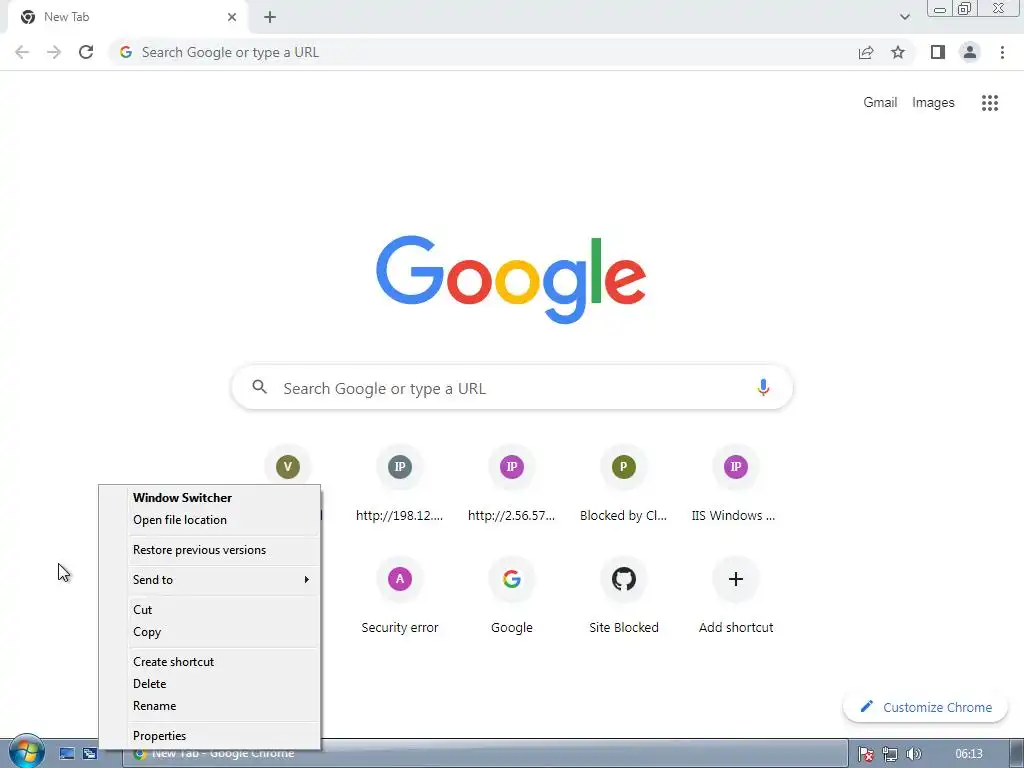Open the Security error shortcut
Viewport: 1024px width, 768px height.
(400, 596)
